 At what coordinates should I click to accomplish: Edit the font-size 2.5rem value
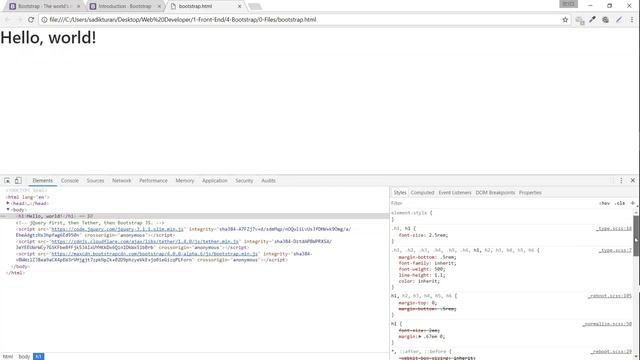point(438,235)
